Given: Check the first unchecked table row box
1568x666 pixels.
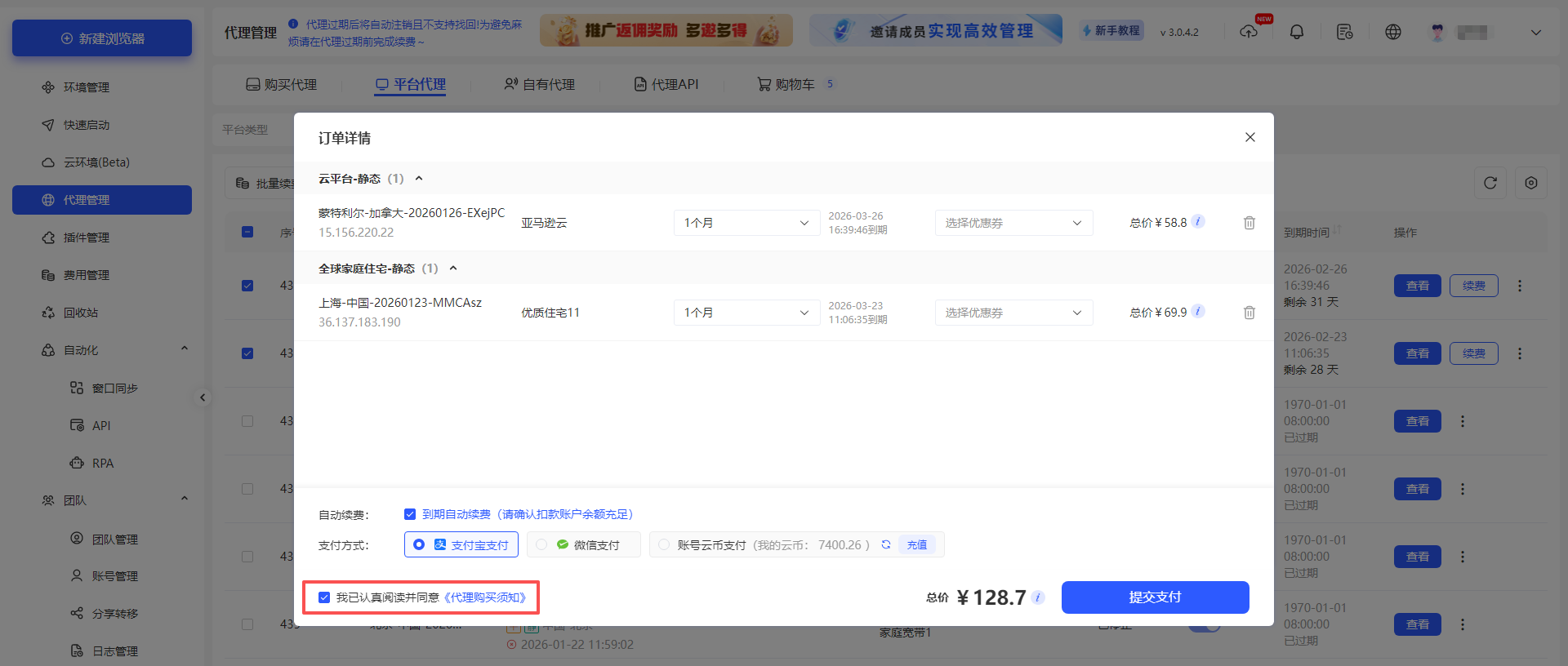Looking at the screenshot, I should tap(247, 421).
